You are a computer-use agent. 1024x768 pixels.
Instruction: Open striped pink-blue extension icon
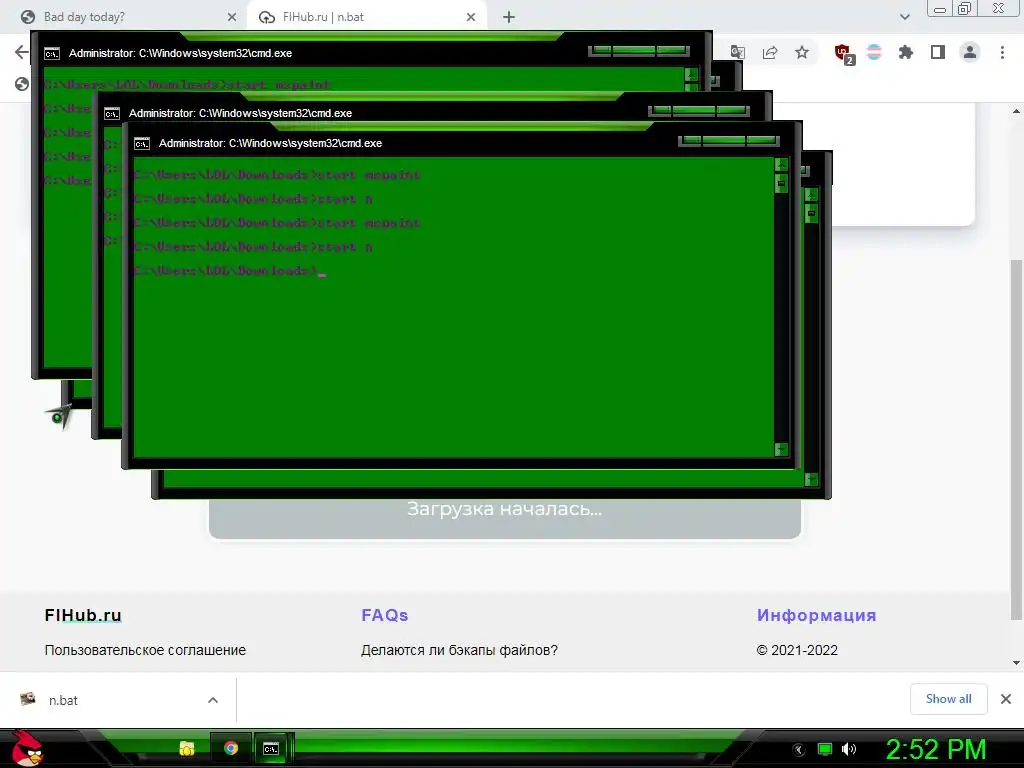(874, 52)
